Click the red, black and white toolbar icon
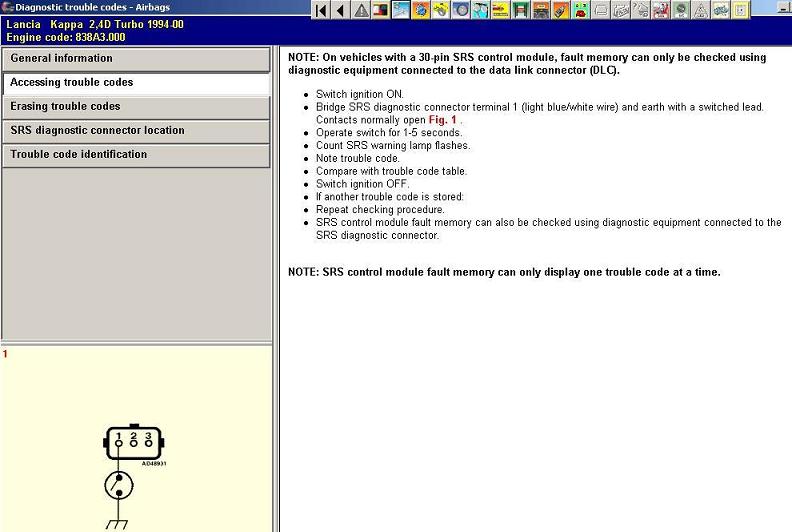The height and width of the screenshot is (532, 792). point(380,10)
